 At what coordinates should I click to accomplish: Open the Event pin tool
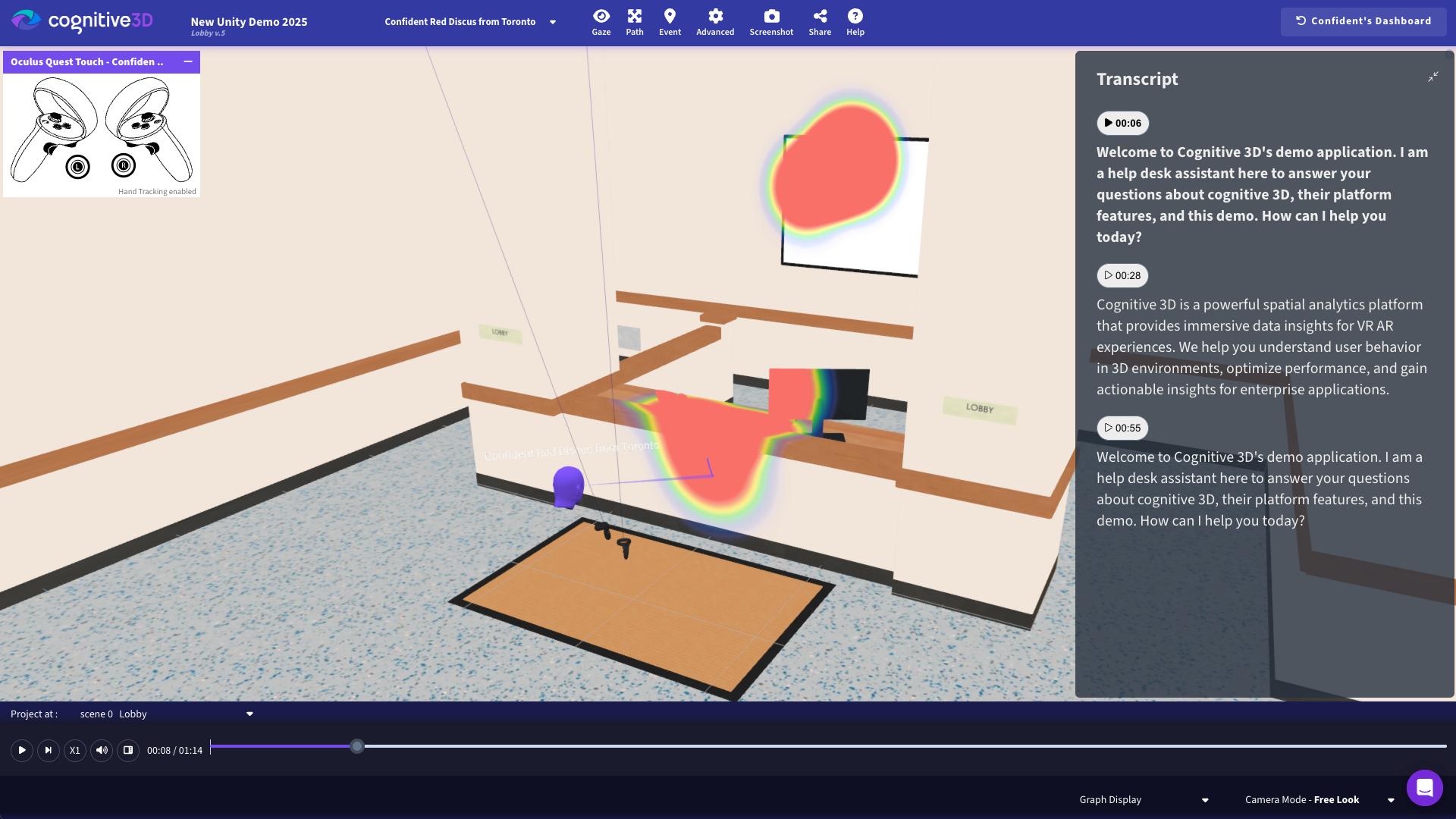pos(670,22)
